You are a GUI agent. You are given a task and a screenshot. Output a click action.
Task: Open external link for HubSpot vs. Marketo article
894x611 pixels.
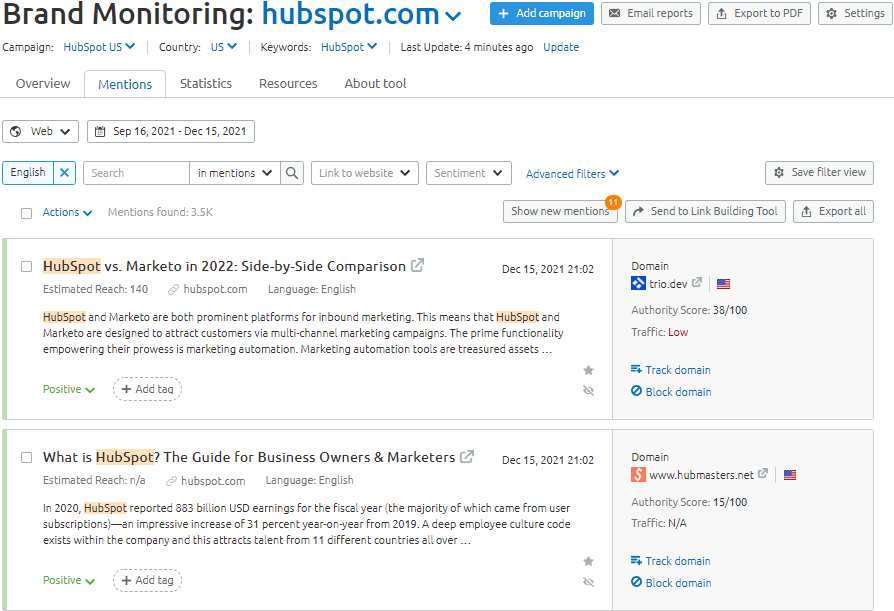[417, 265]
